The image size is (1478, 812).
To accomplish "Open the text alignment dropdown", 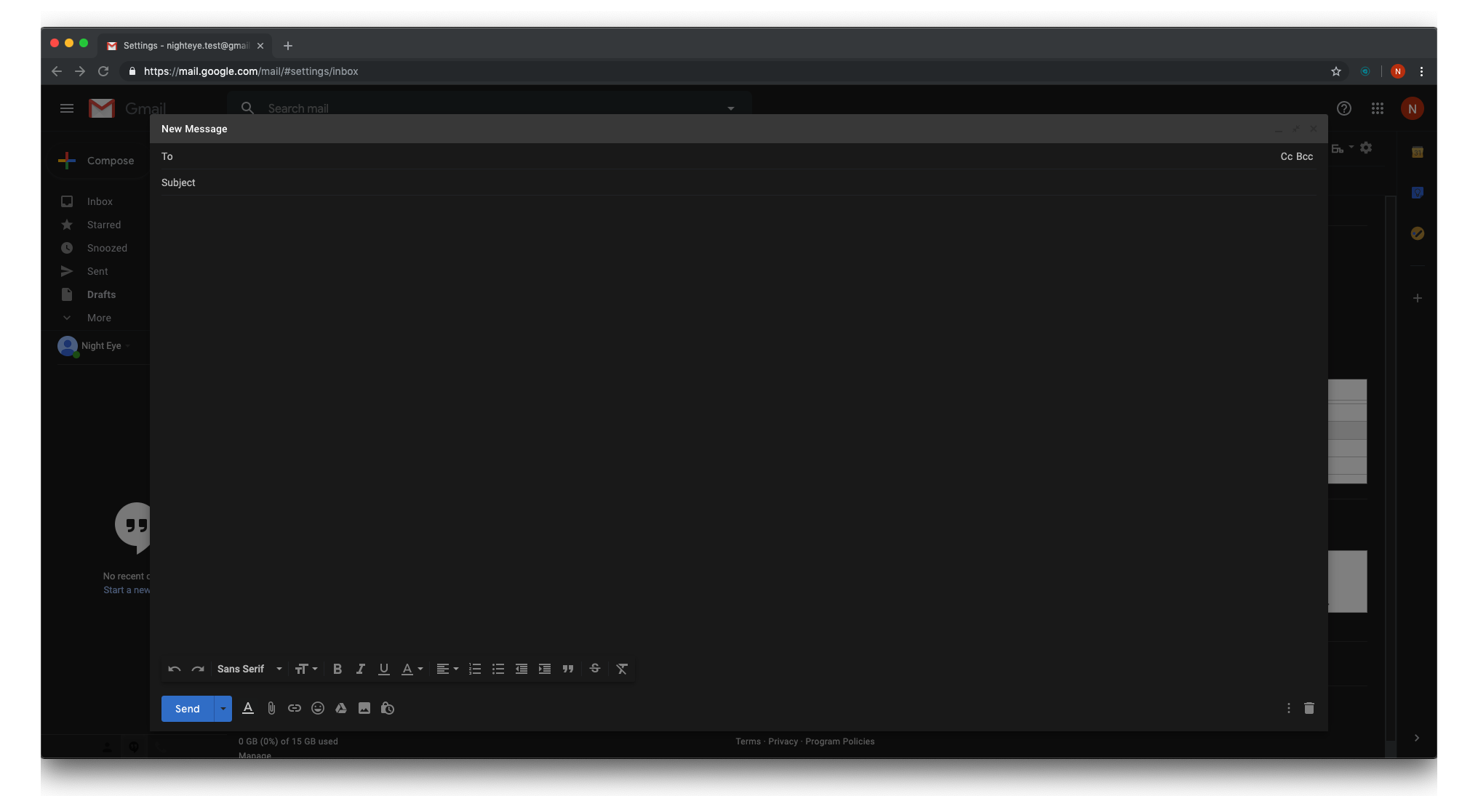I will point(447,669).
